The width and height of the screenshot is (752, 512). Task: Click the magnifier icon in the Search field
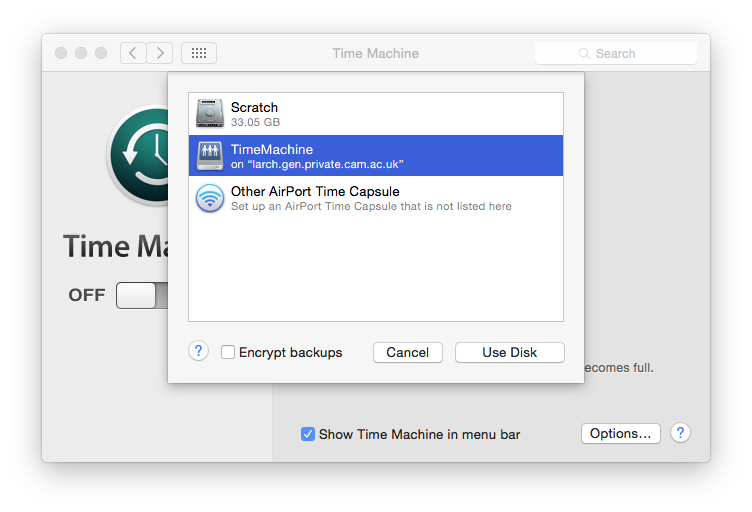click(x=584, y=53)
